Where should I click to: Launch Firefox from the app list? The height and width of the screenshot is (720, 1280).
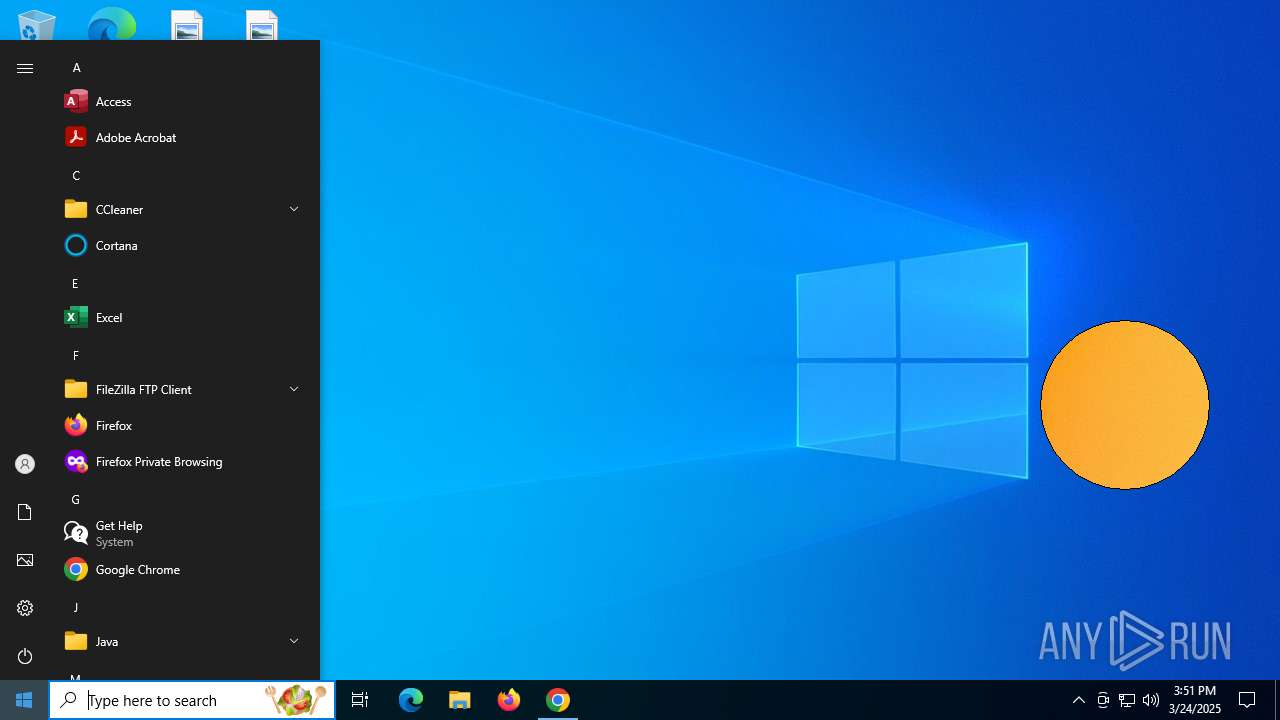click(184, 425)
